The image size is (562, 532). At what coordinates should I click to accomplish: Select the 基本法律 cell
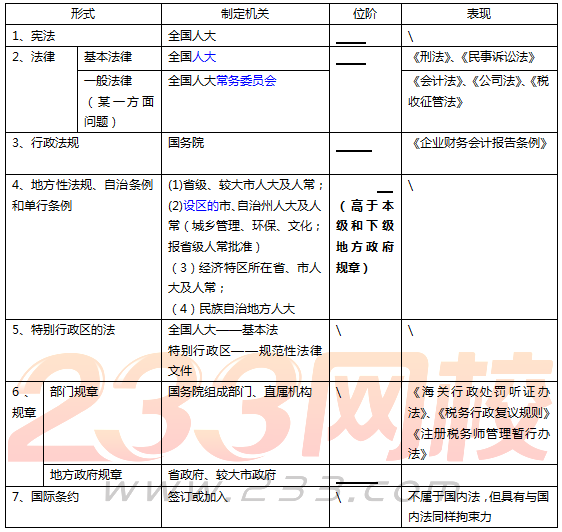click(x=119, y=58)
